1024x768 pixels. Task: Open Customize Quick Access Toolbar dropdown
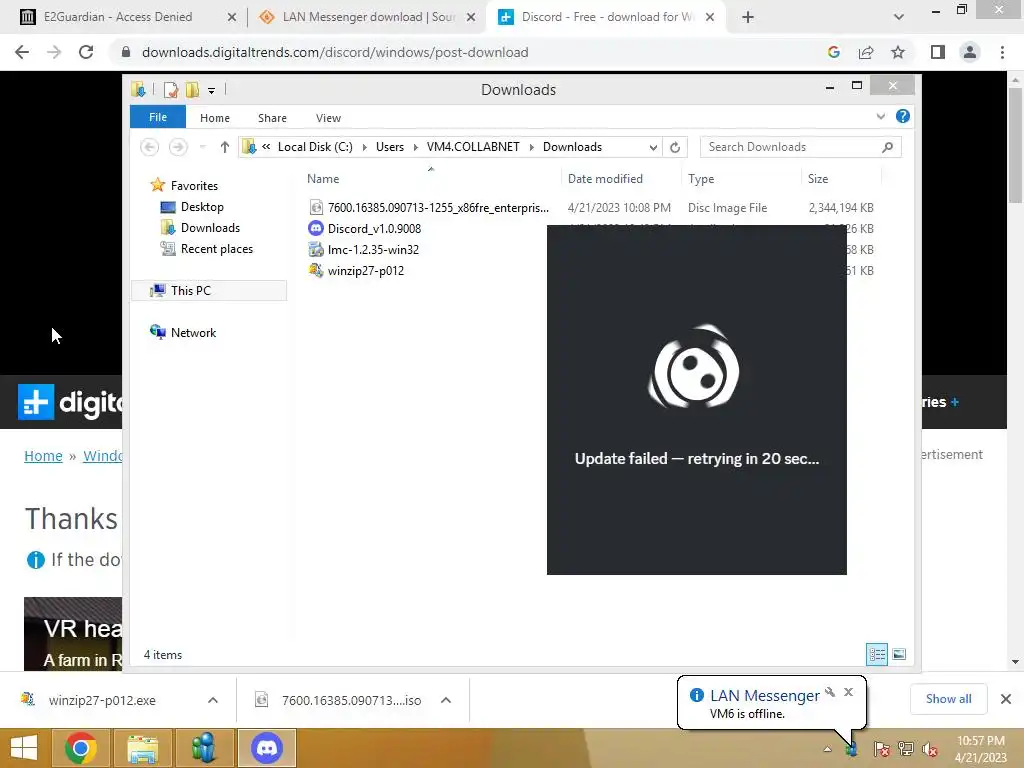point(212,90)
